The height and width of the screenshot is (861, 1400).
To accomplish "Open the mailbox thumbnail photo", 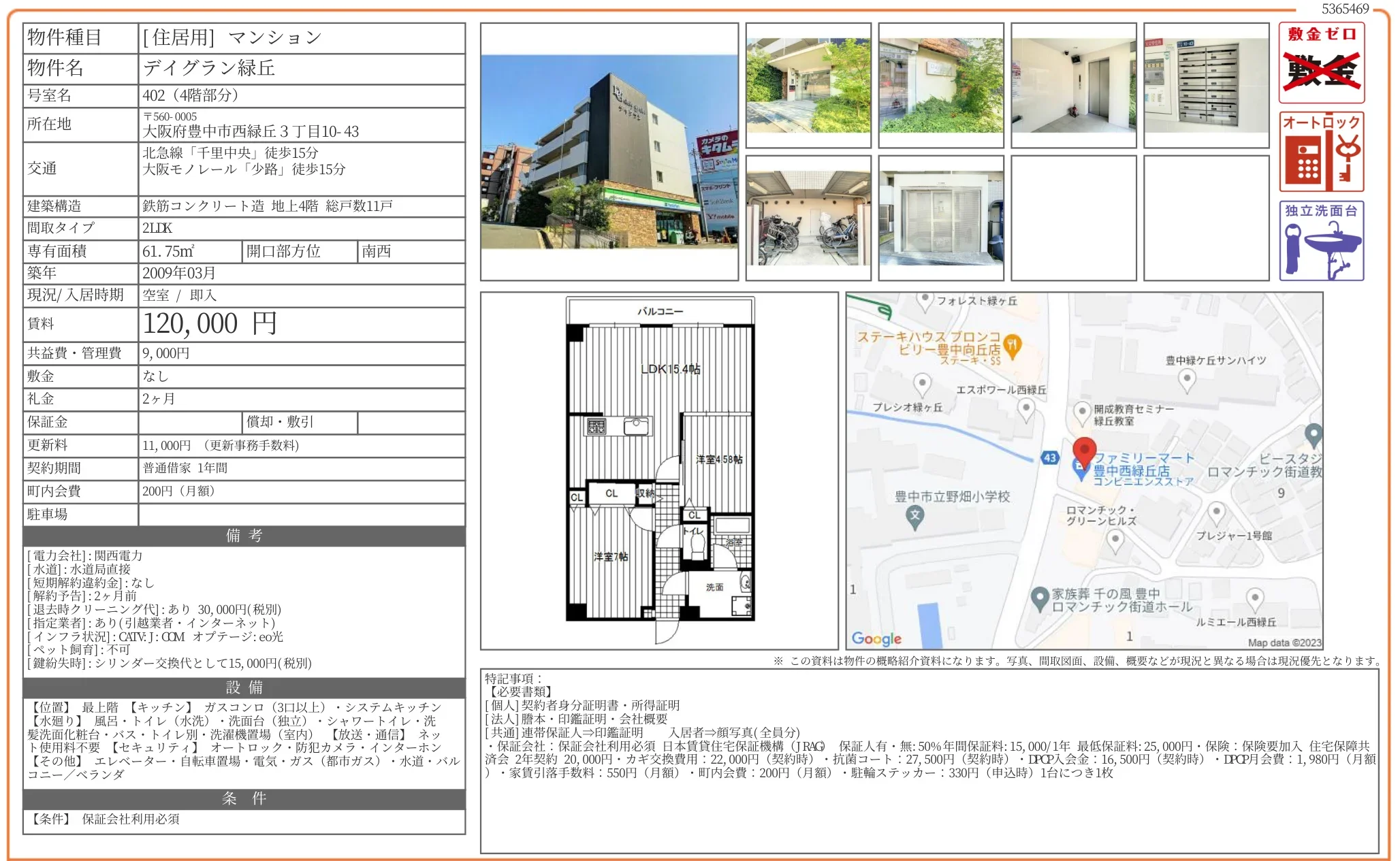I will [x=1206, y=85].
